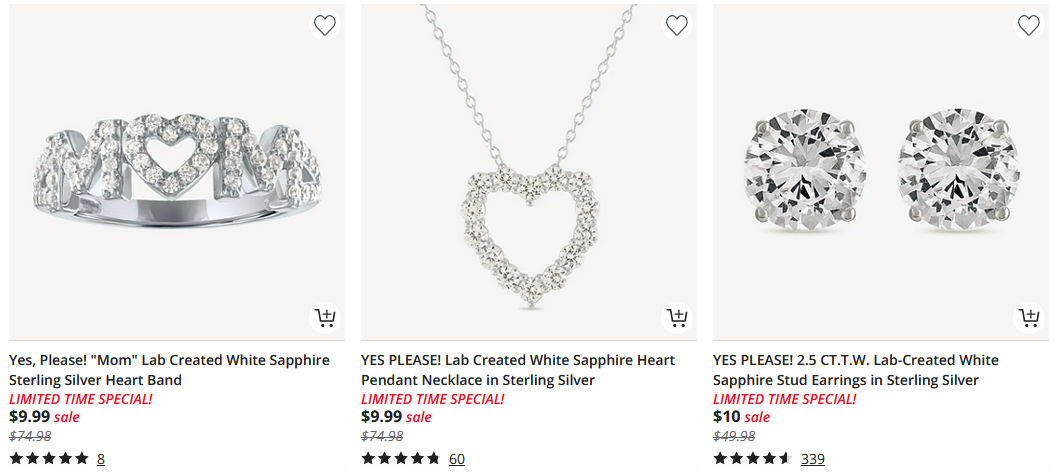Click the $9.99 sale price on necklace
This screenshot has width=1059, height=476.
(x=381, y=417)
